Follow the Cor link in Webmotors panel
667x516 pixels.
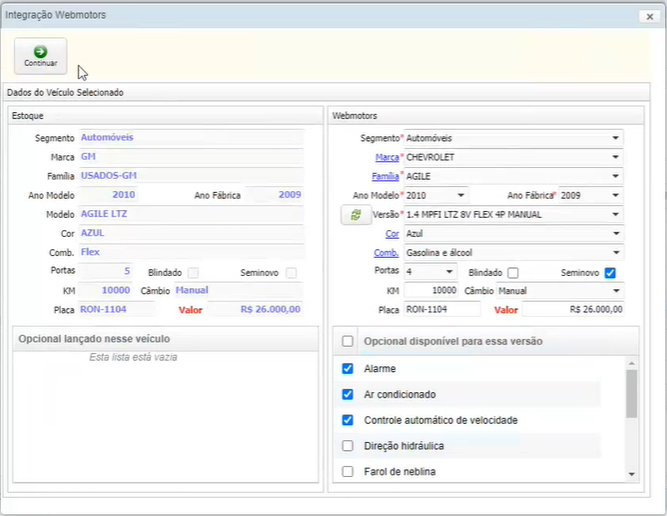tap(392, 234)
